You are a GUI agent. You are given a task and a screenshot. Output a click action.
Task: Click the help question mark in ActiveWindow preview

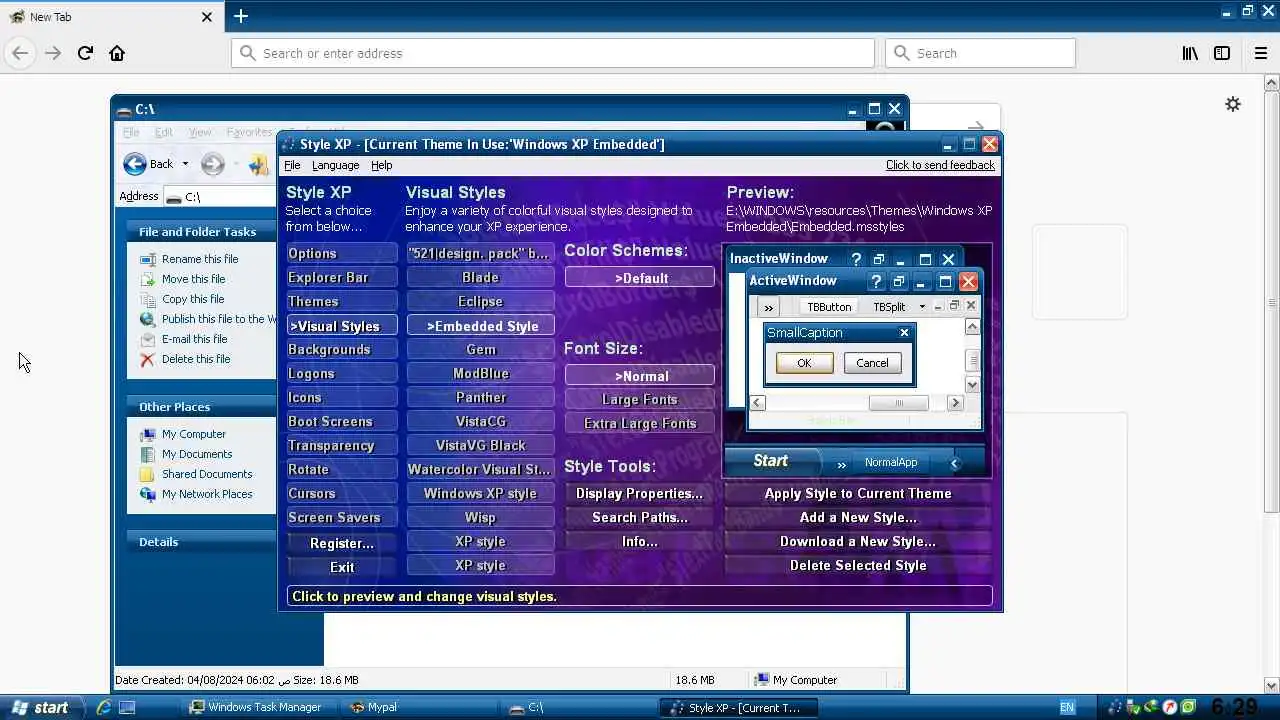click(x=876, y=282)
